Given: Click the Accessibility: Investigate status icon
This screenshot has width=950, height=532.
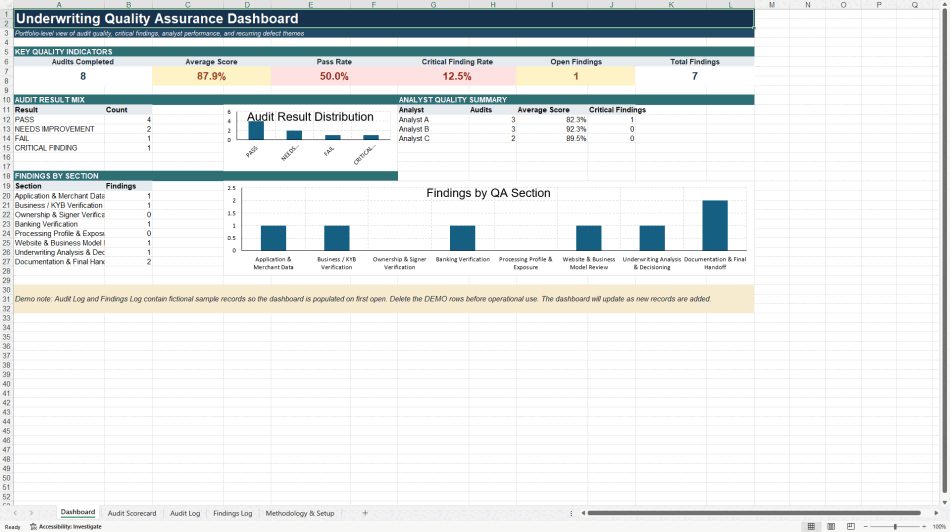Looking at the screenshot, I should click(65, 527).
